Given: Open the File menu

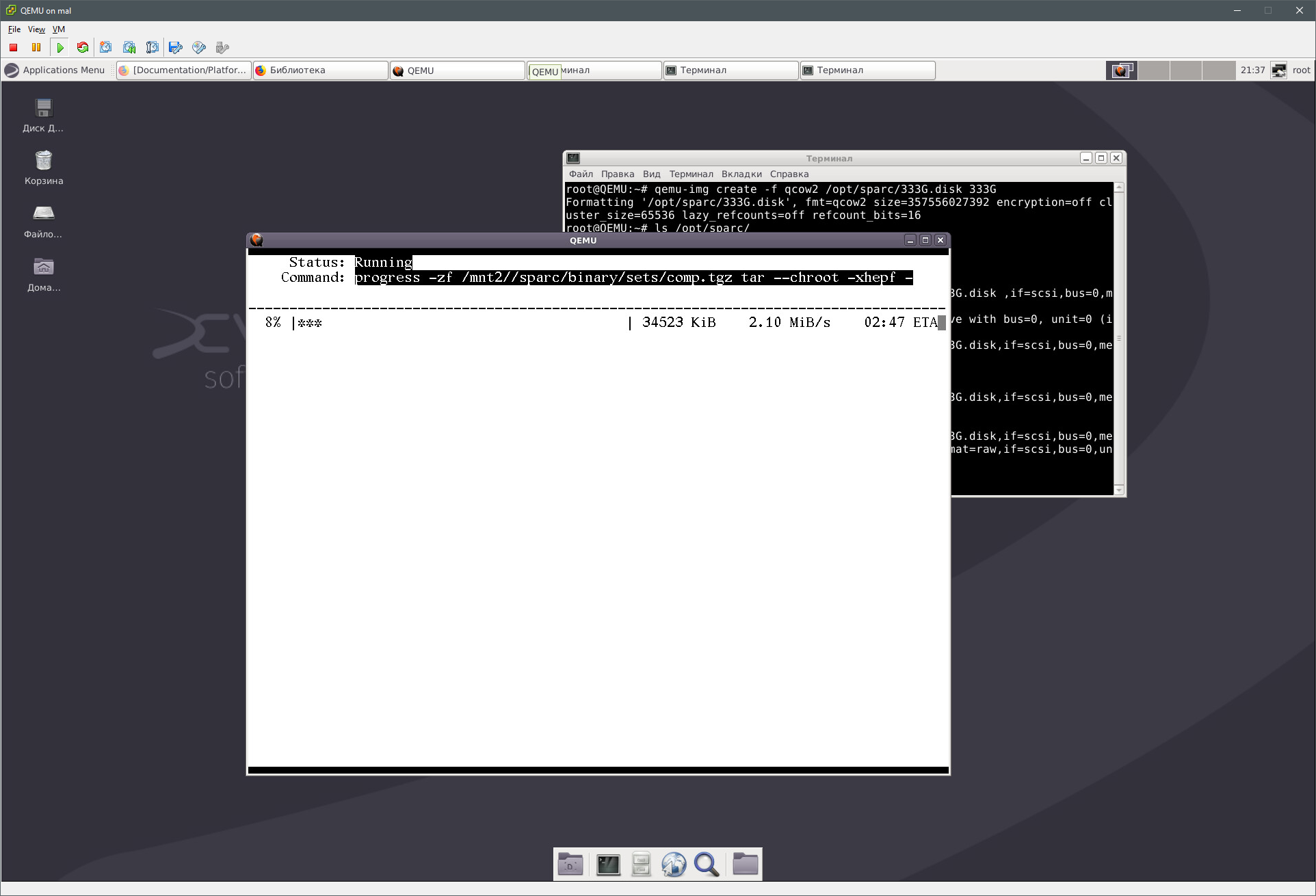Looking at the screenshot, I should click(14, 29).
